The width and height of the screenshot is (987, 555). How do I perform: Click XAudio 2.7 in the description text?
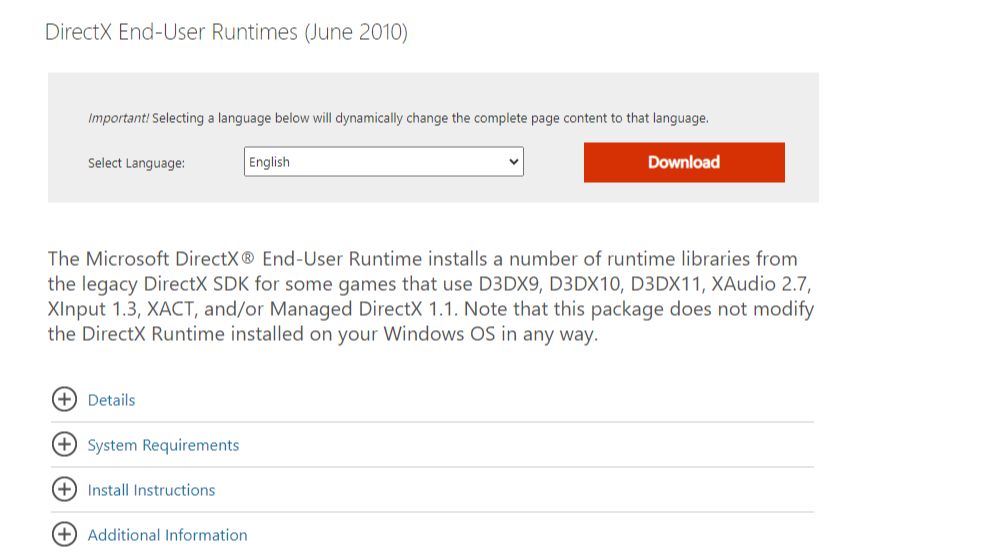759,284
